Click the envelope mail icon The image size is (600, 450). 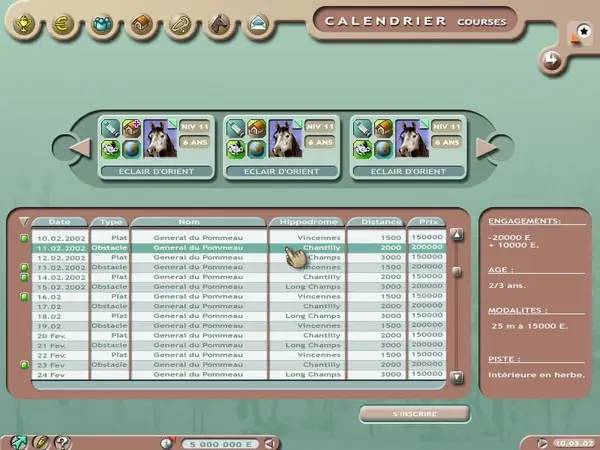257,22
